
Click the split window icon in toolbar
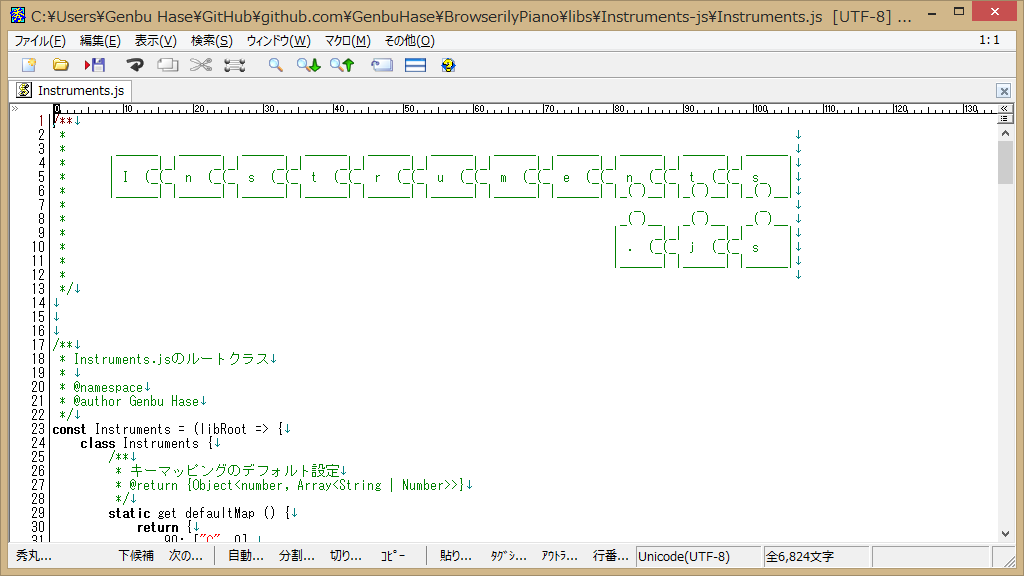[415, 65]
